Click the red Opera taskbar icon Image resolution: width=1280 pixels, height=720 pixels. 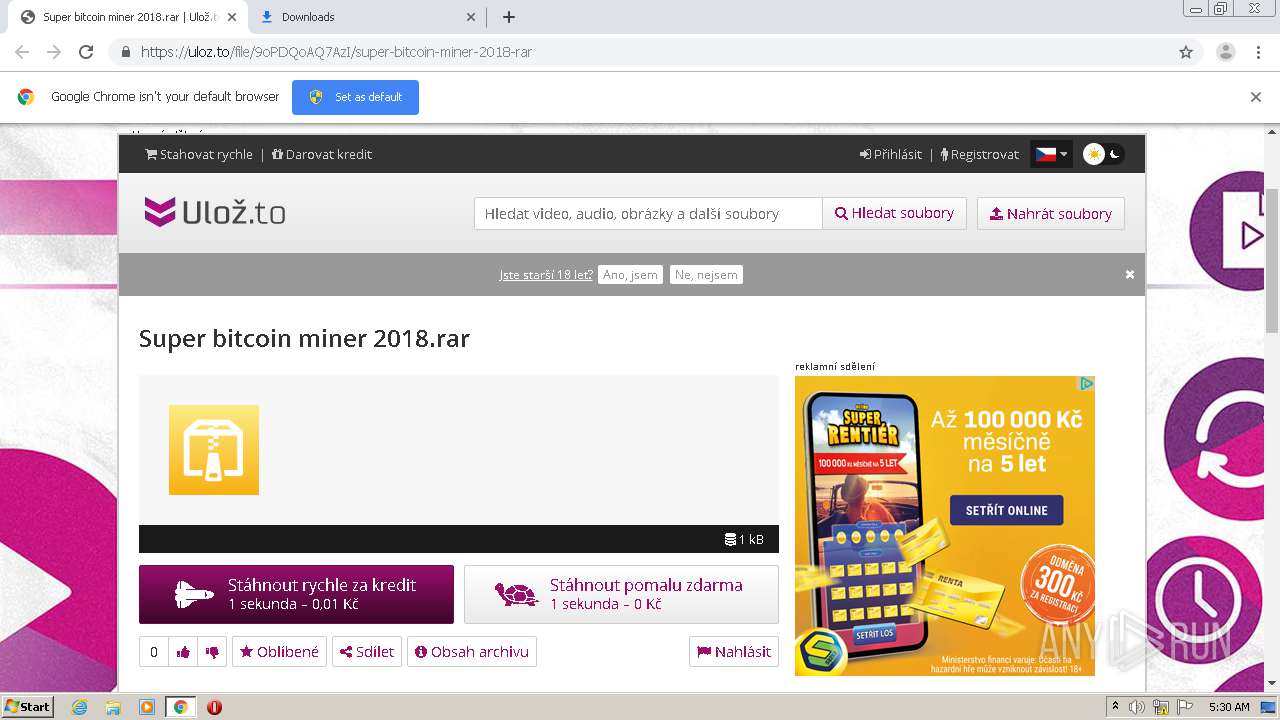click(214, 707)
